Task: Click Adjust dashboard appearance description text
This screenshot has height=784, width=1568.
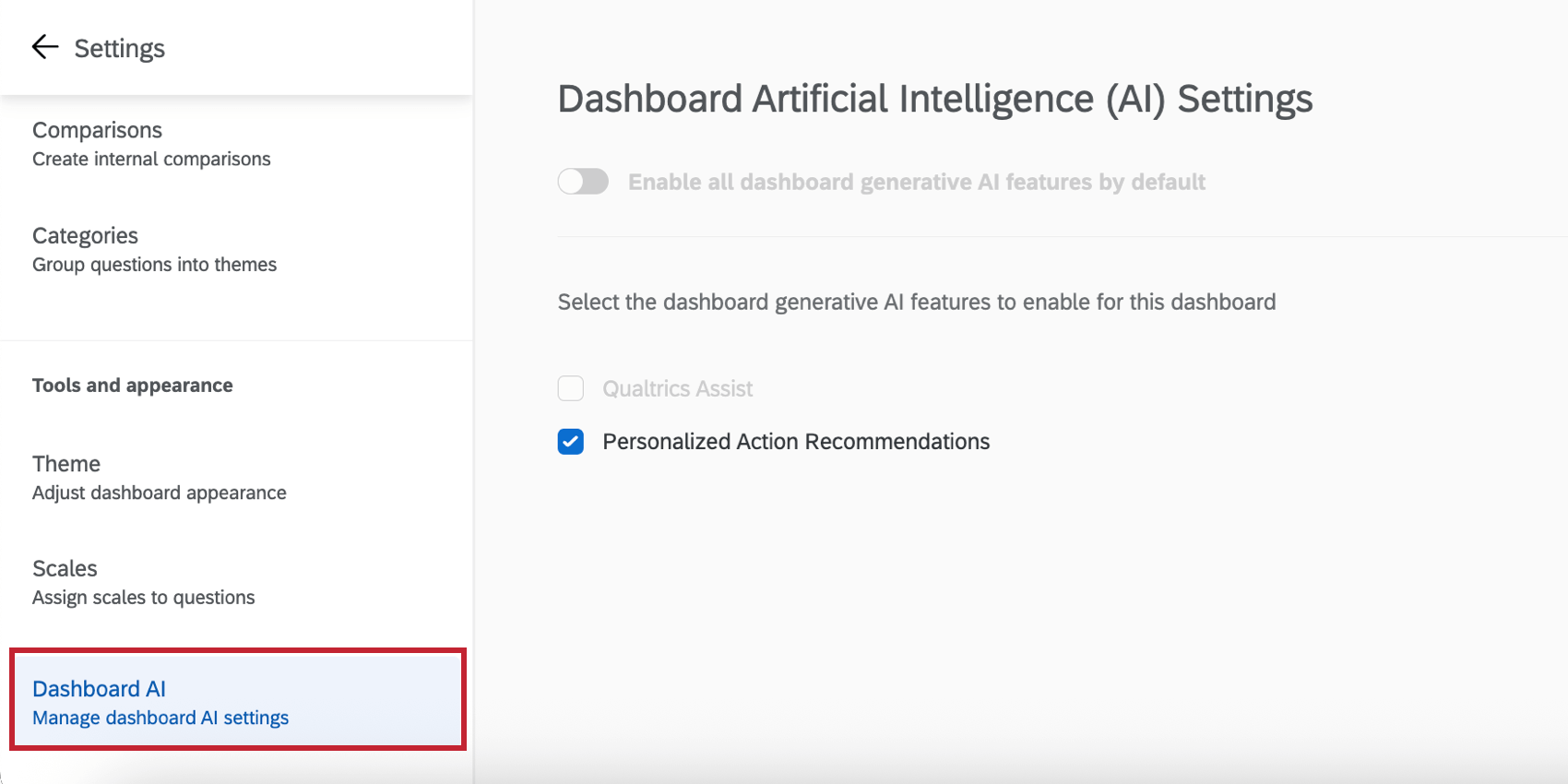Action: coord(159,493)
